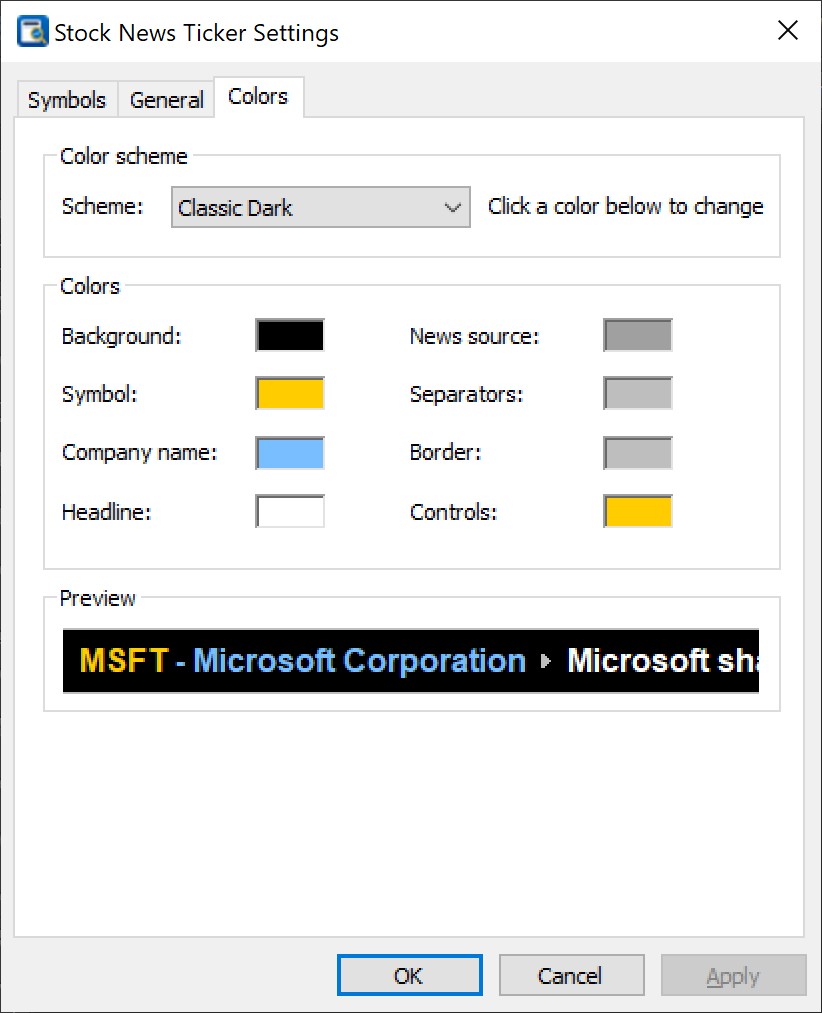Click the 'Symbol:' label

100,394
